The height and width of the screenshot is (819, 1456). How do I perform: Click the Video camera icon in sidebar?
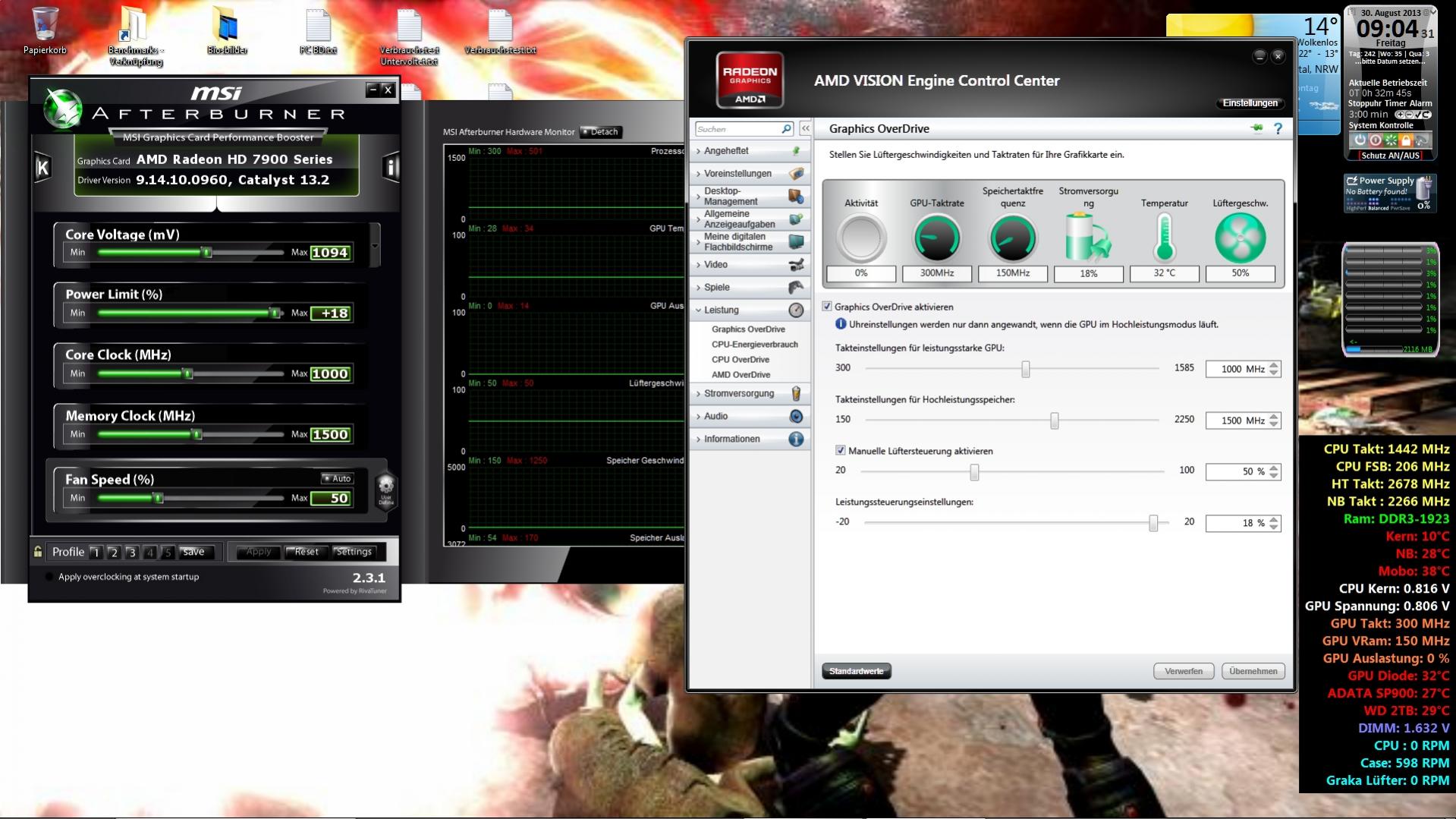[796, 265]
